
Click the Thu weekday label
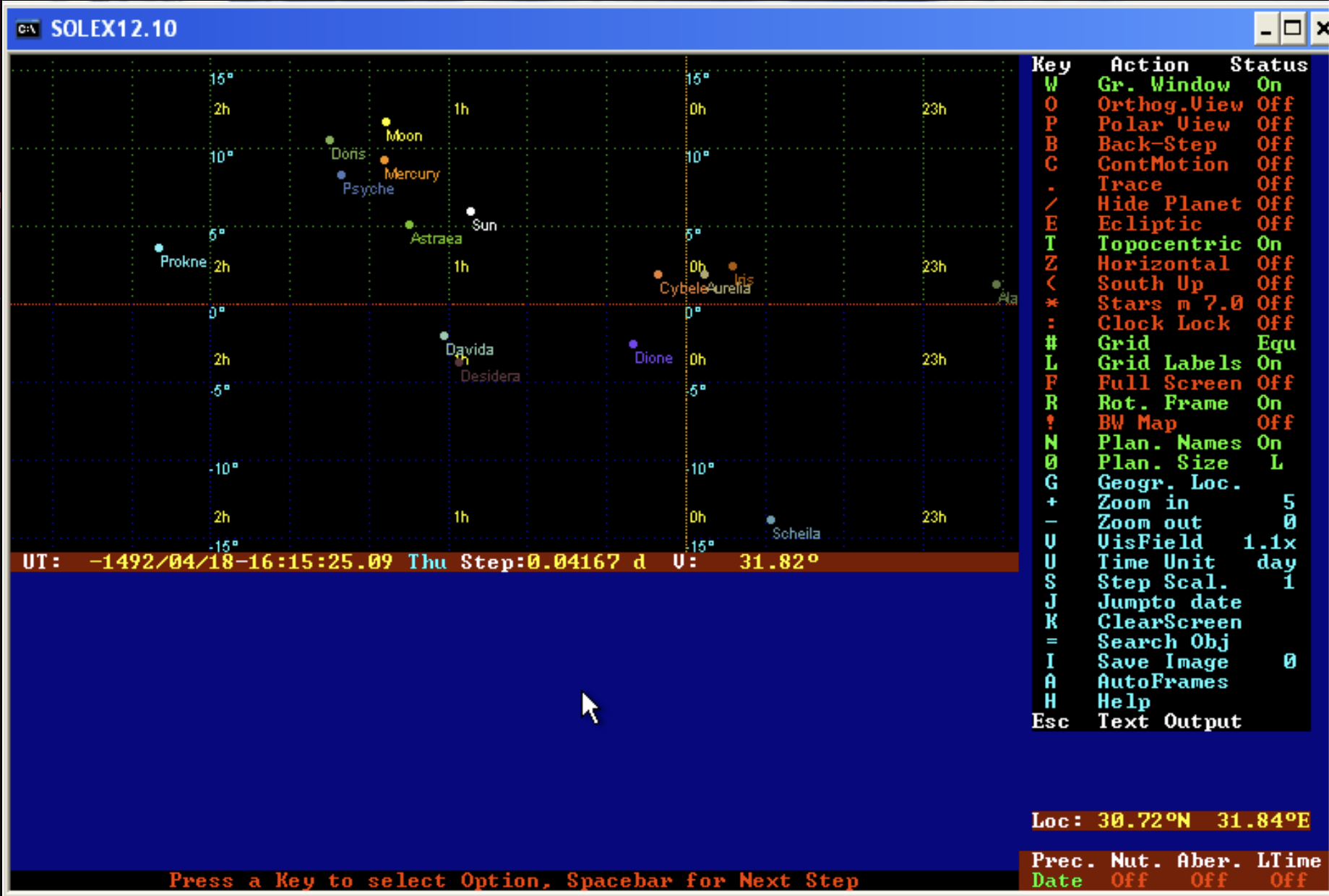[x=427, y=562]
